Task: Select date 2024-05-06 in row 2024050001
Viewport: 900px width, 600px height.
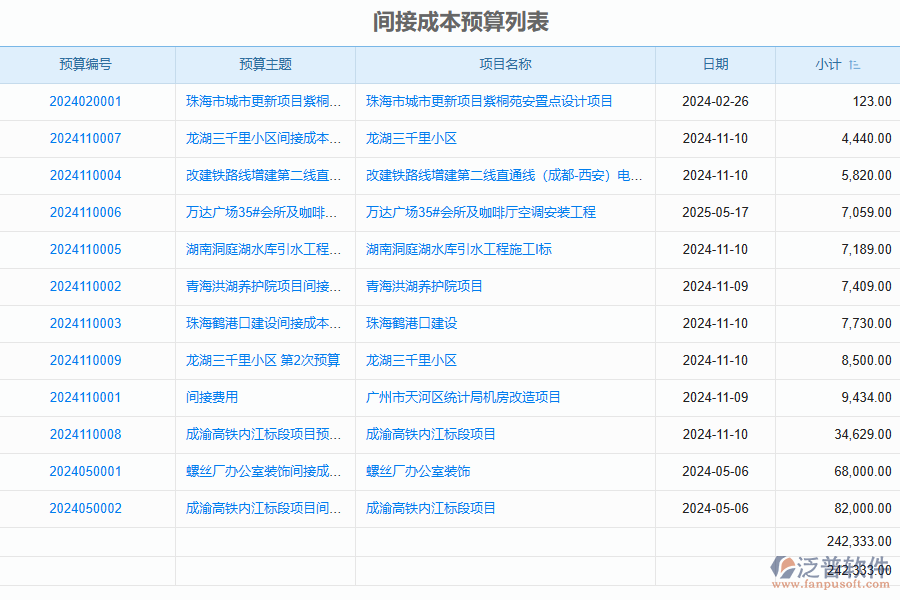Action: click(715, 471)
